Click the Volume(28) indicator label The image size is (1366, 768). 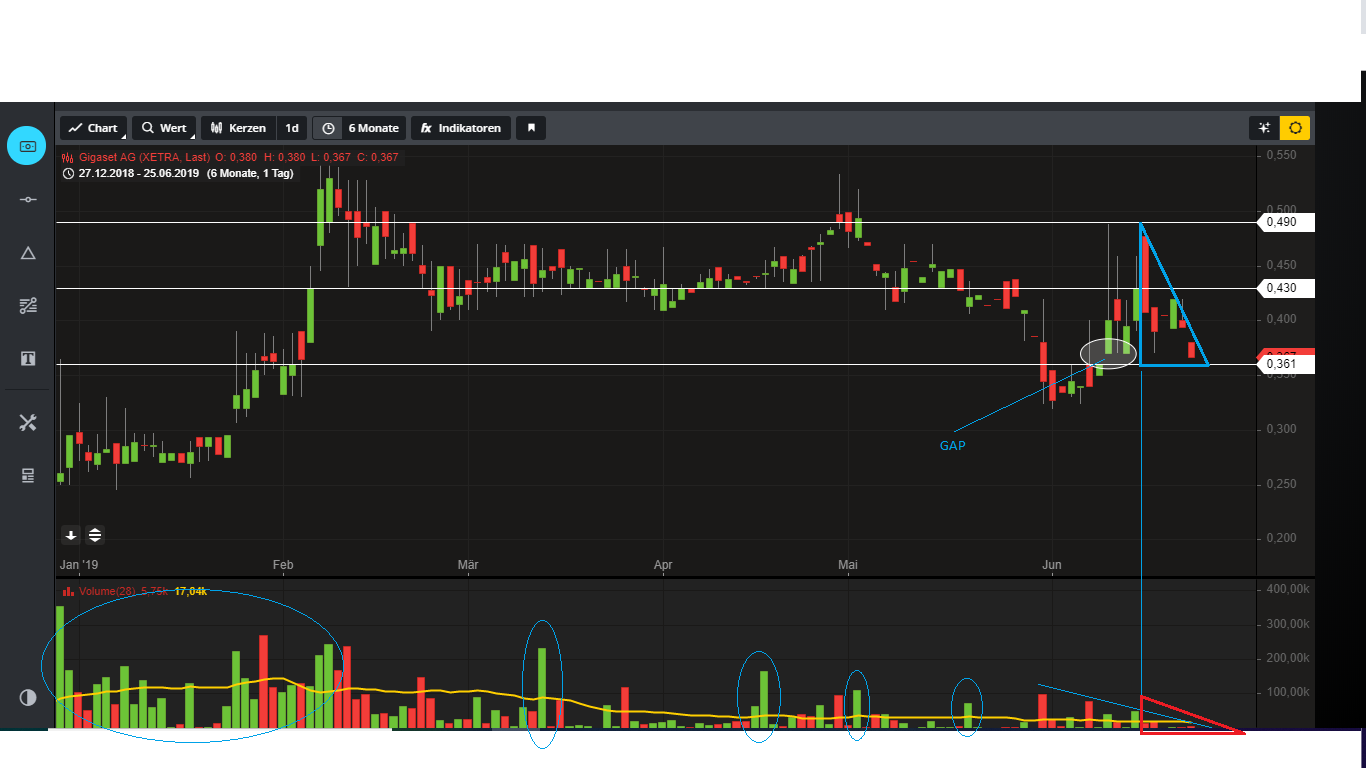pos(107,592)
